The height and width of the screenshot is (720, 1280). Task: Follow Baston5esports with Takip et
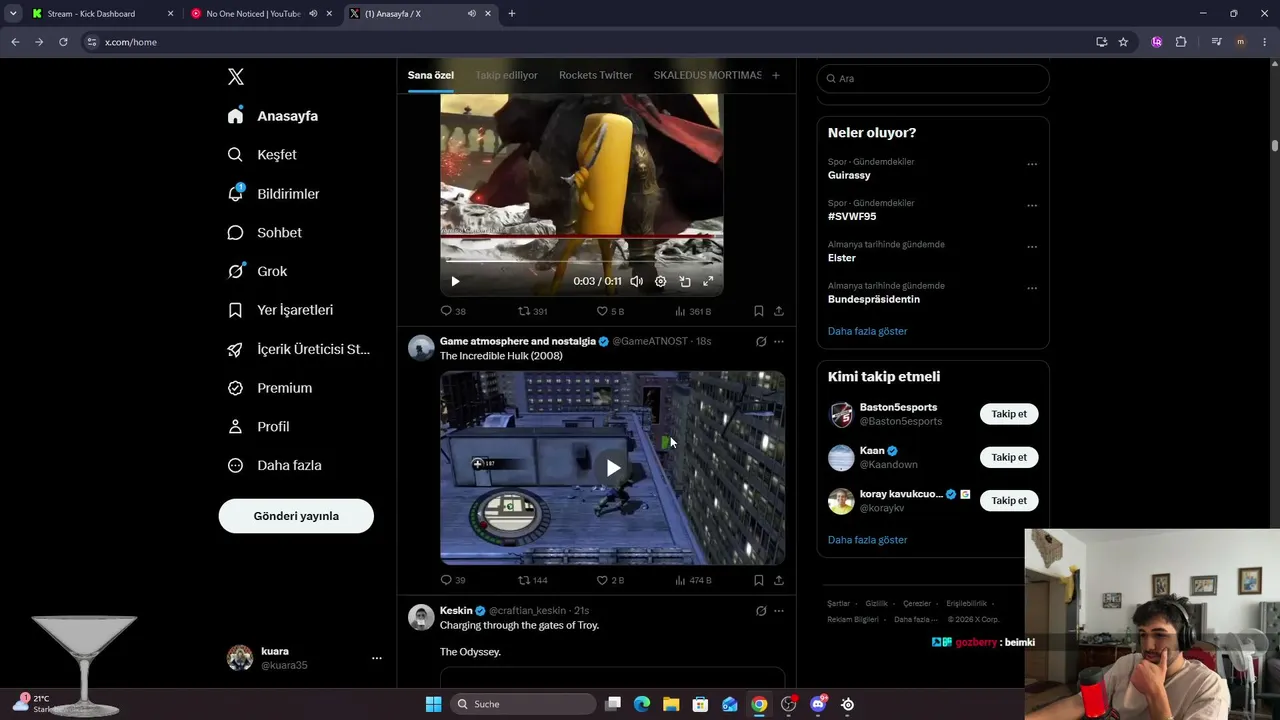[1009, 414]
